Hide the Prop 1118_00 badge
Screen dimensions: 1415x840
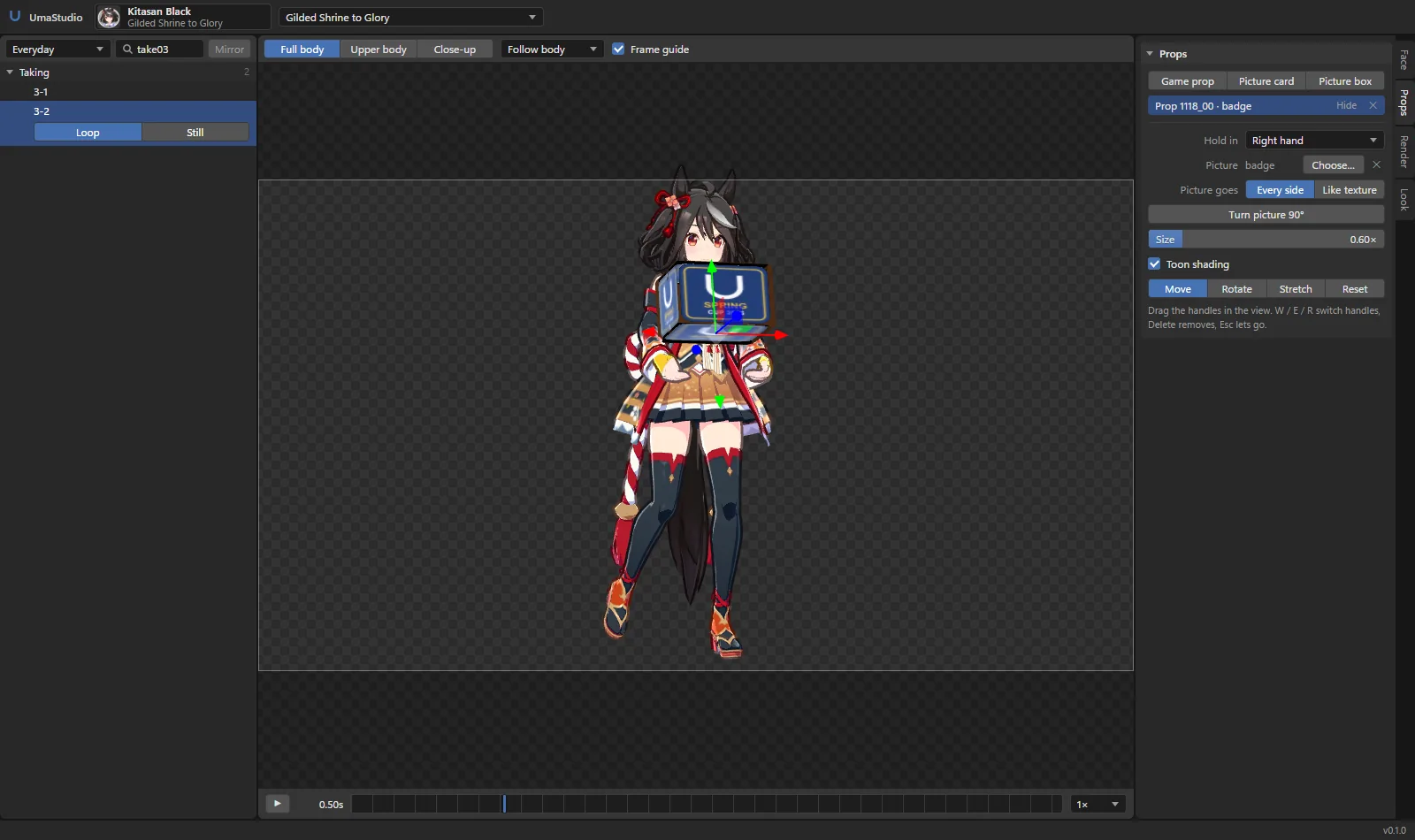(1346, 105)
